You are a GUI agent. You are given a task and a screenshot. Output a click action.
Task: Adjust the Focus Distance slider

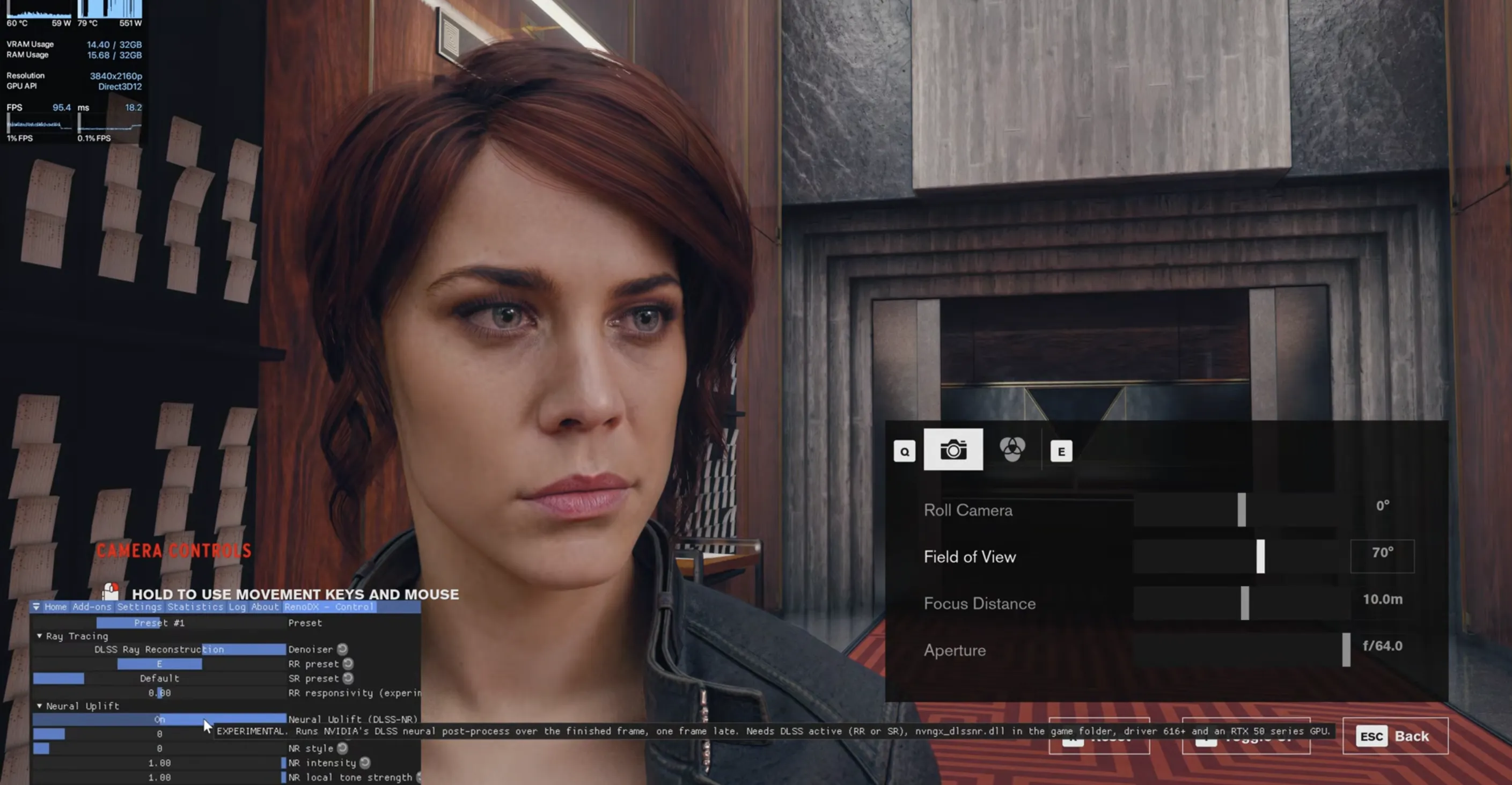point(1242,603)
